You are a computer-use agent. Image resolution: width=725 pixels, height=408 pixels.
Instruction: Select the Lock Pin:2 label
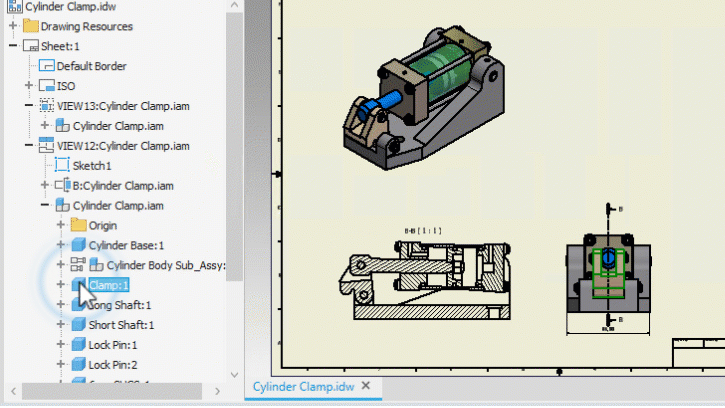(x=113, y=365)
